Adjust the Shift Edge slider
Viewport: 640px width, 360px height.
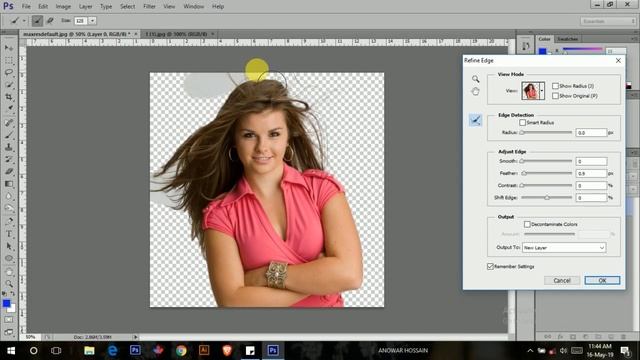[x=547, y=198]
